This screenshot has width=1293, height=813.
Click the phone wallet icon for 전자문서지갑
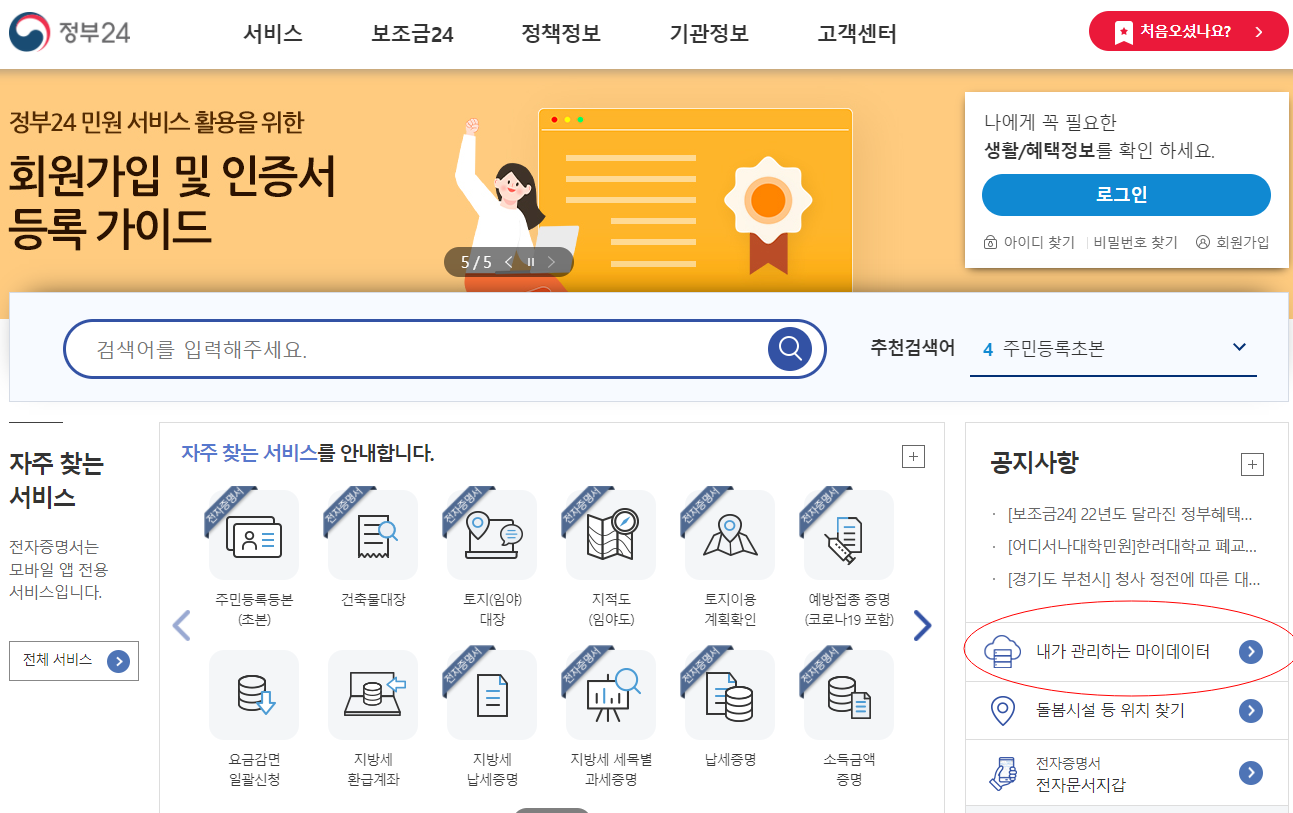(x=1002, y=773)
